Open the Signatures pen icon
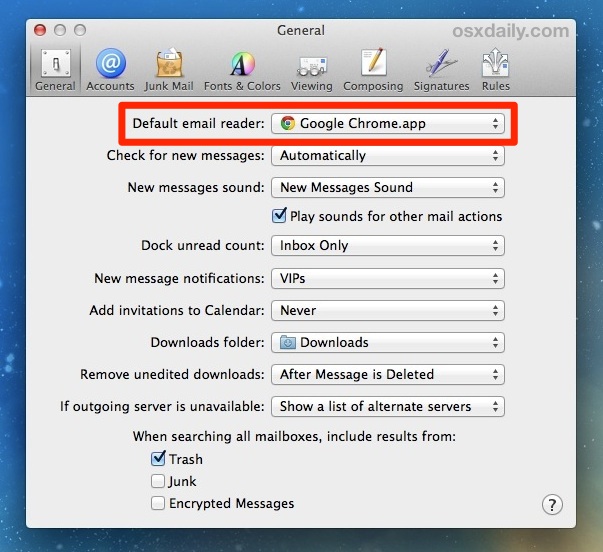Image resolution: width=603 pixels, height=552 pixels. tap(441, 62)
